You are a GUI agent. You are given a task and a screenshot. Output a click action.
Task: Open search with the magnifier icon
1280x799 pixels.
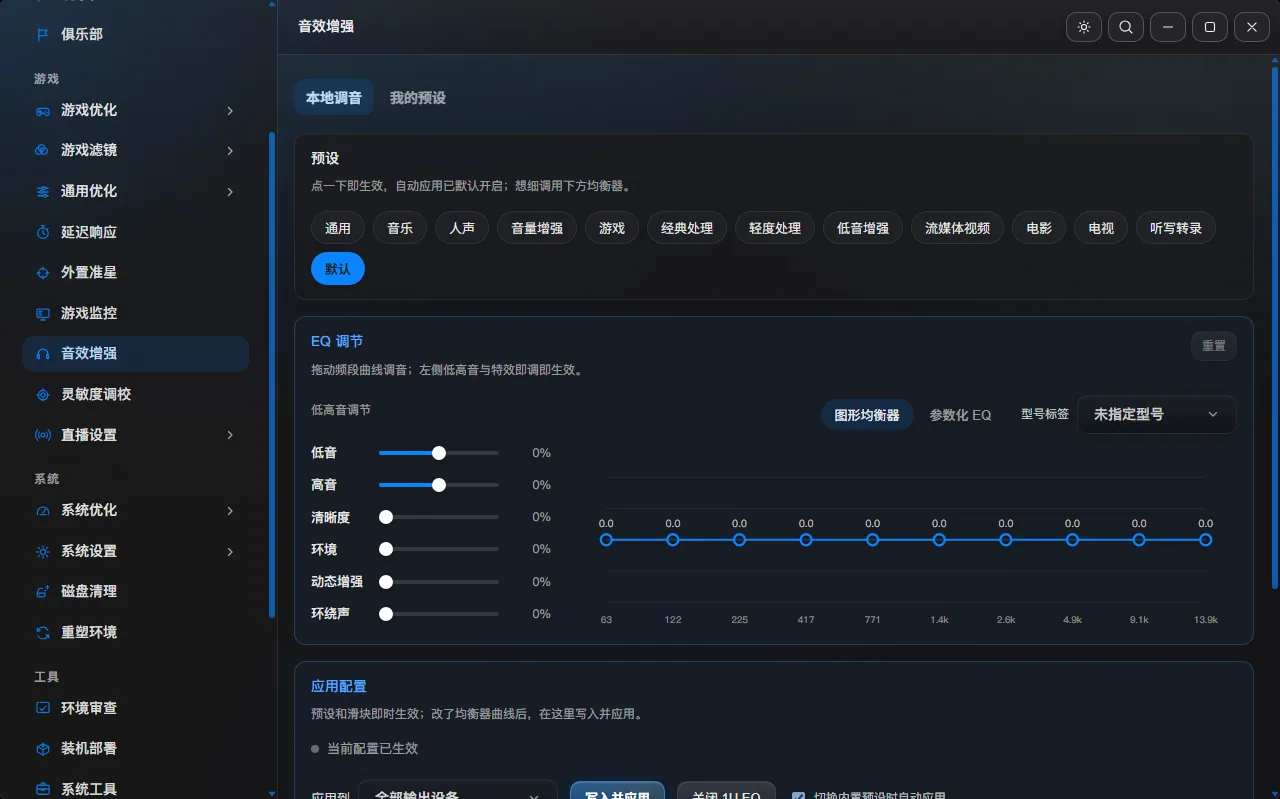pos(1126,27)
